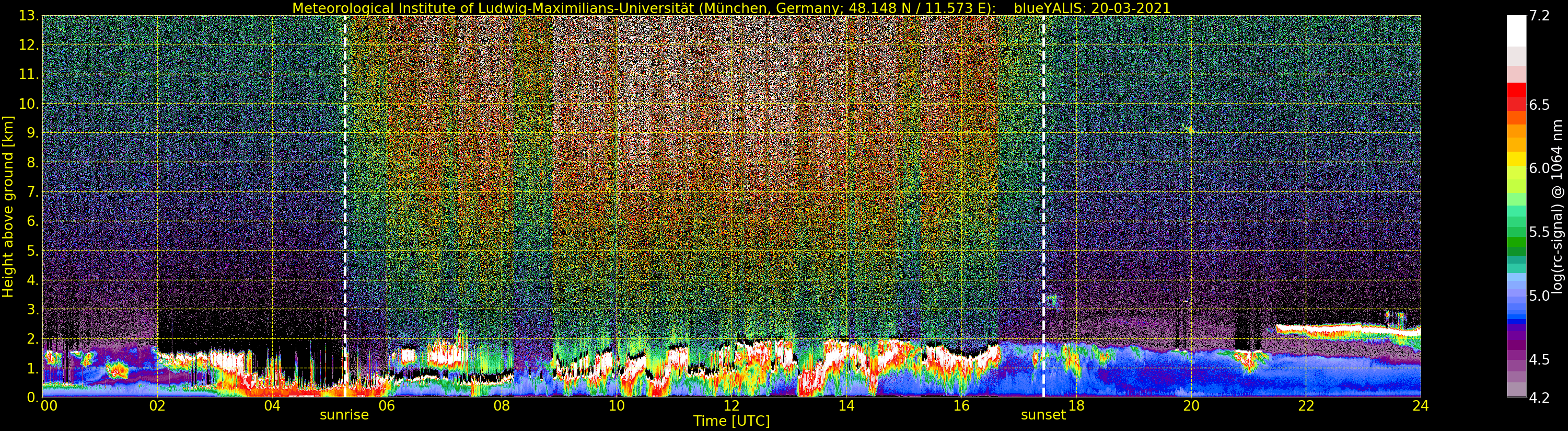Click the 'log(rc-signal) @ 1064 nm' colorbar label
This screenshot has height=431, width=1568.
point(1558,207)
